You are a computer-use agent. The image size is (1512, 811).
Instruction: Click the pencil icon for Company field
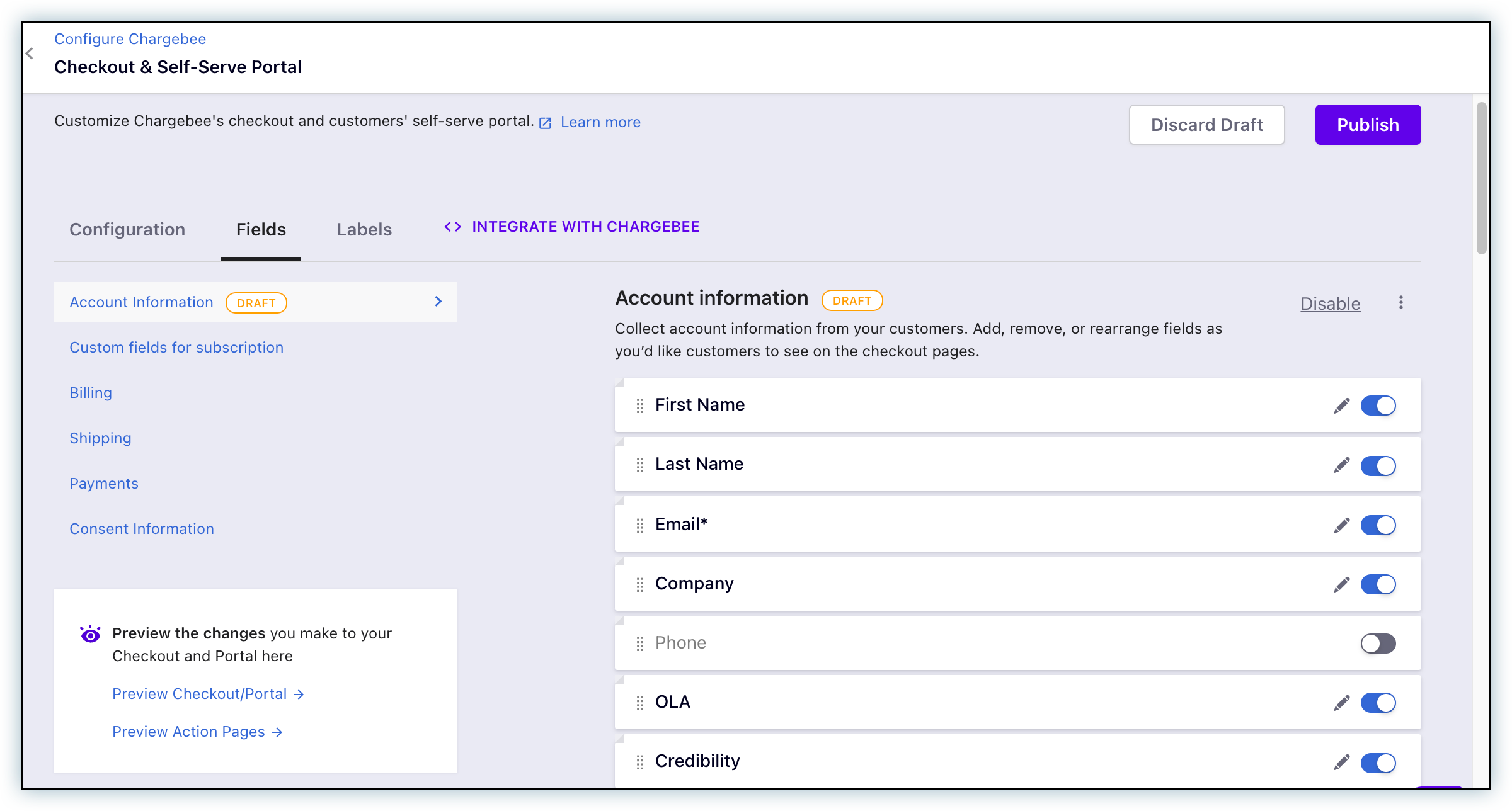click(1342, 584)
